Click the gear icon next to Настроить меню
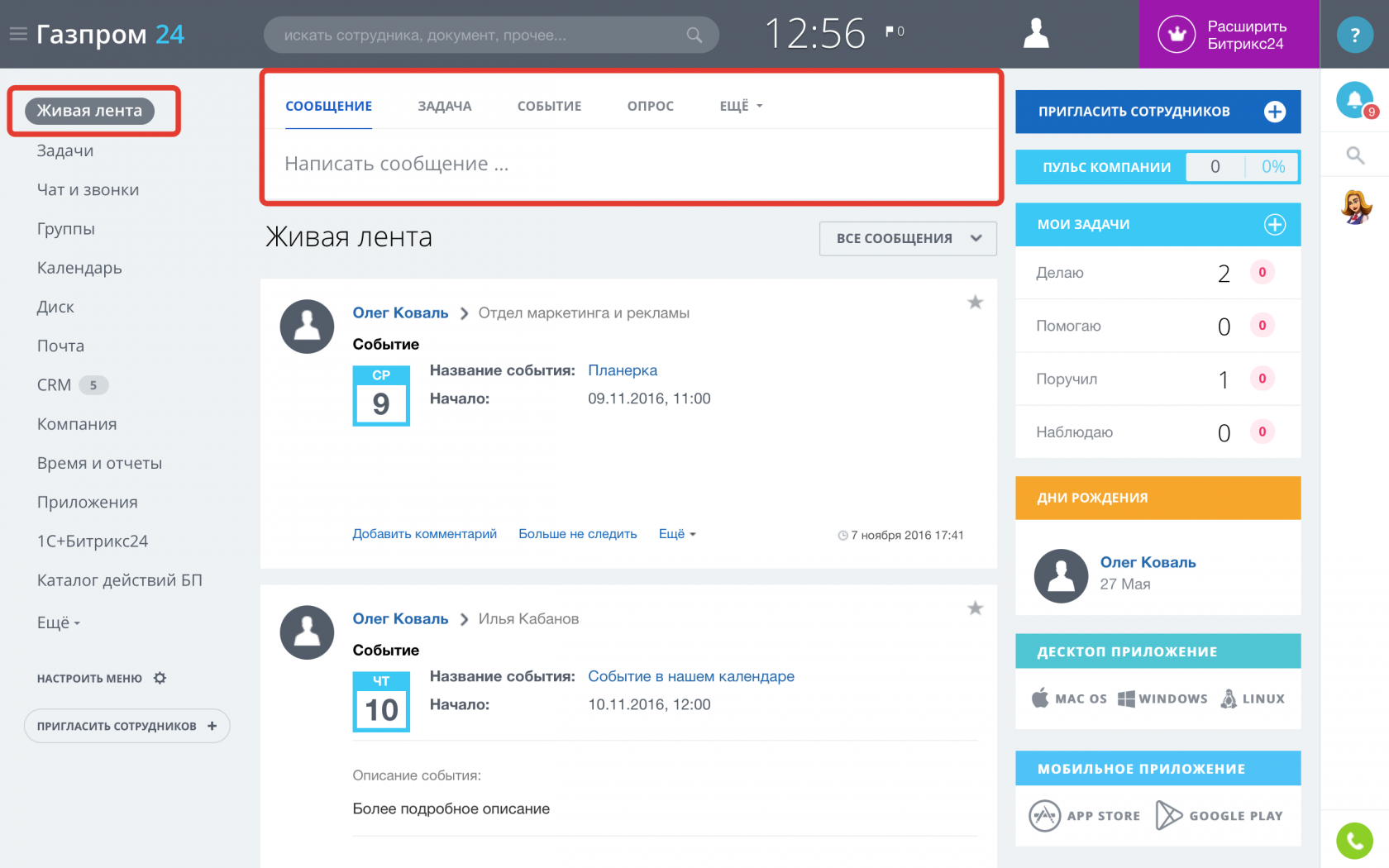This screenshot has height=868, width=1389. pyautogui.click(x=160, y=678)
